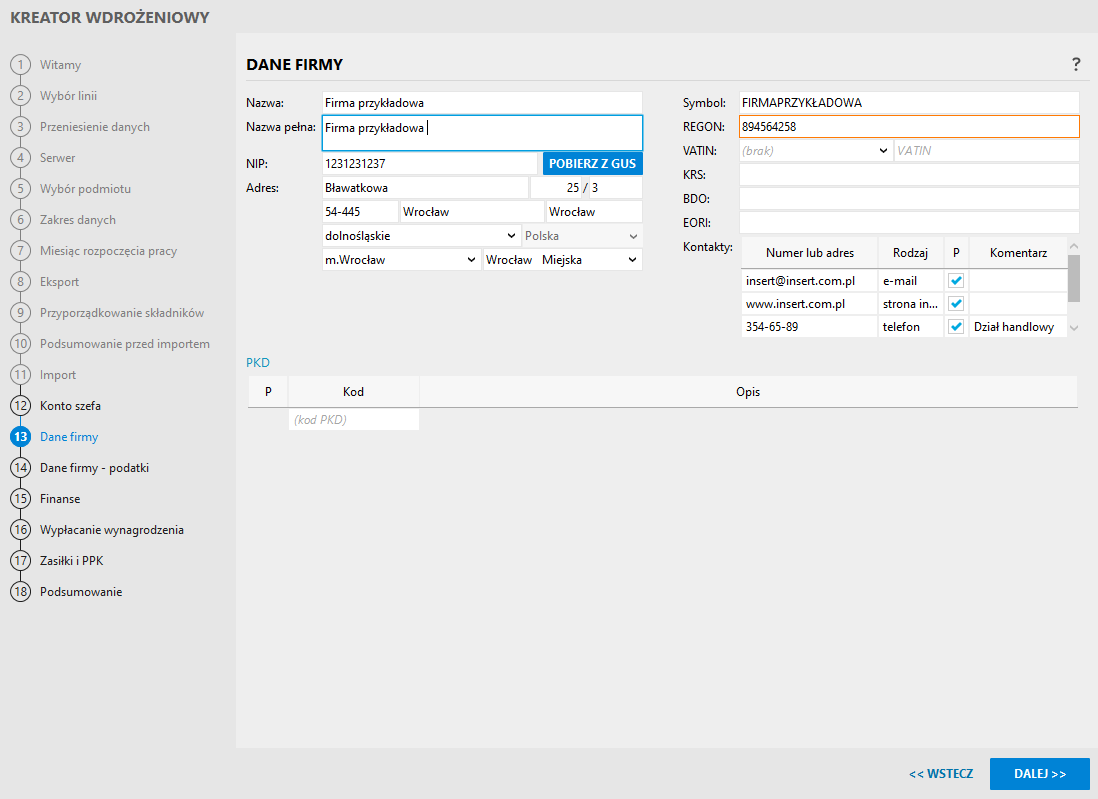The width and height of the screenshot is (1098, 799).
Task: Expand the m.Wrocław county dropdown
Action: (400, 260)
